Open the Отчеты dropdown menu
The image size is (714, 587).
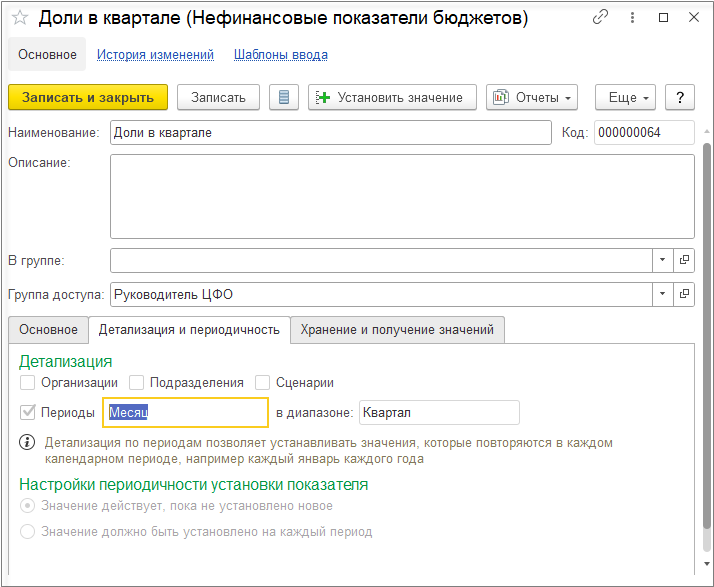[532, 97]
